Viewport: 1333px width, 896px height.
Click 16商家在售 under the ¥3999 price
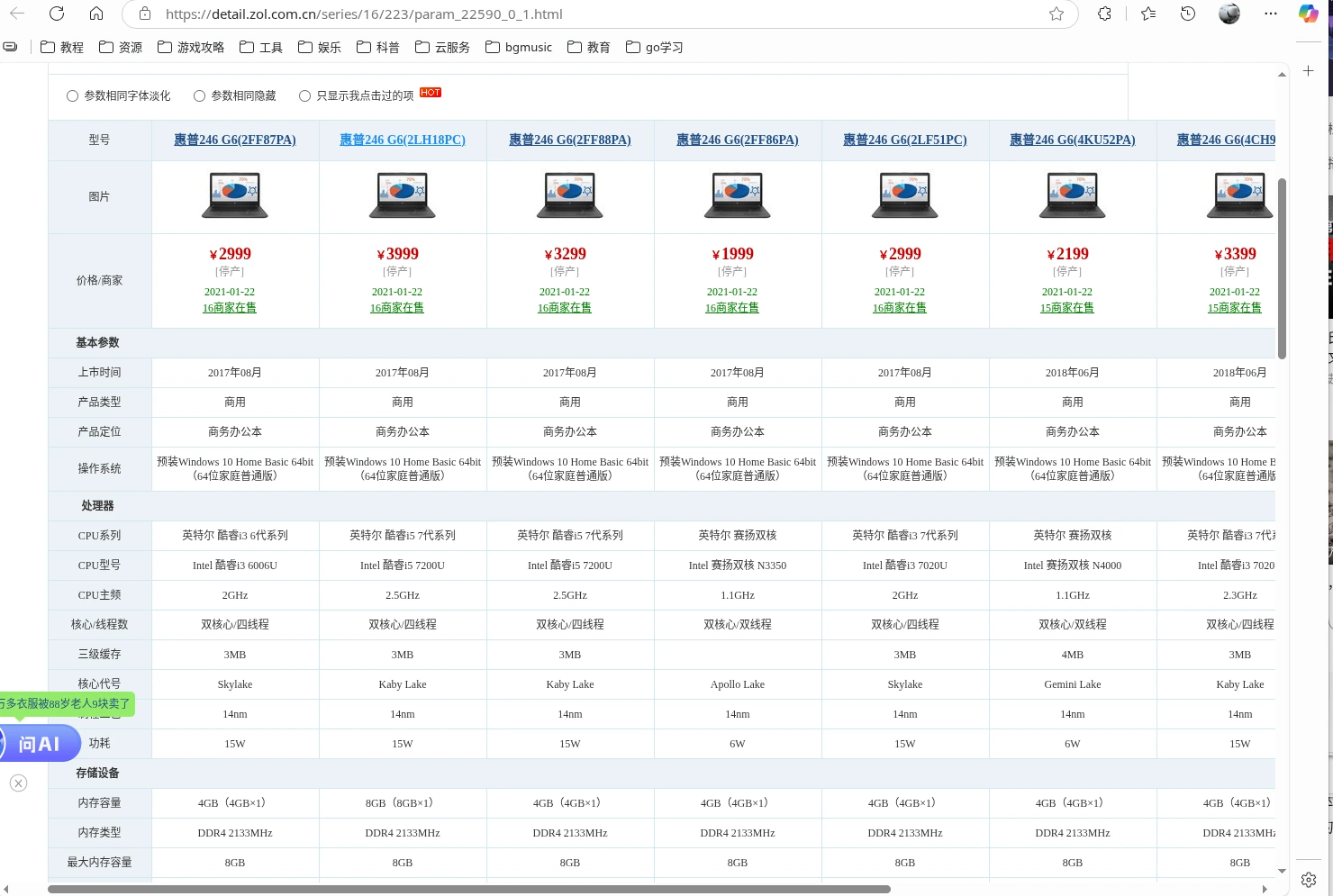coord(396,308)
